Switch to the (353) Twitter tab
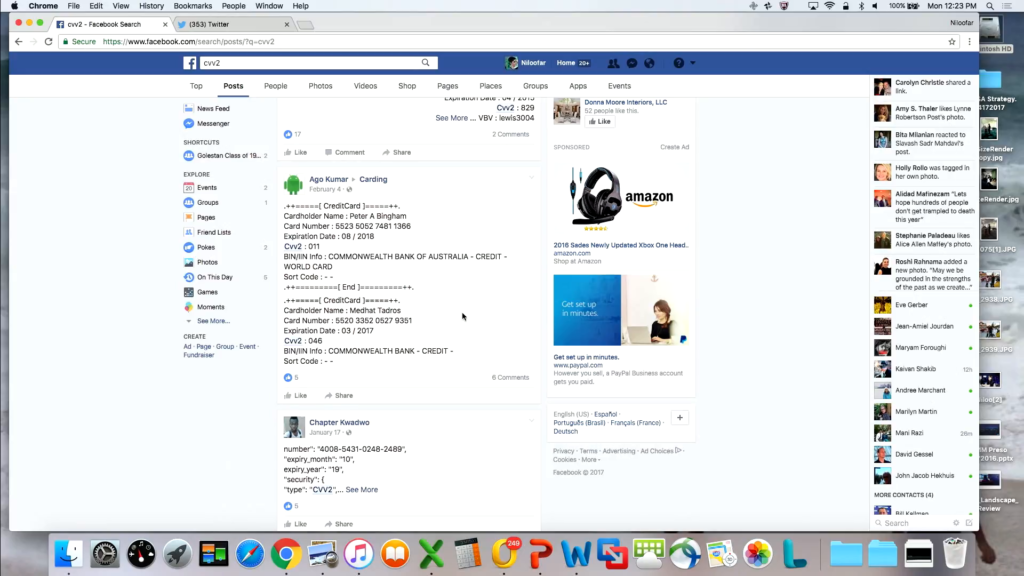1024x576 pixels. [232, 24]
